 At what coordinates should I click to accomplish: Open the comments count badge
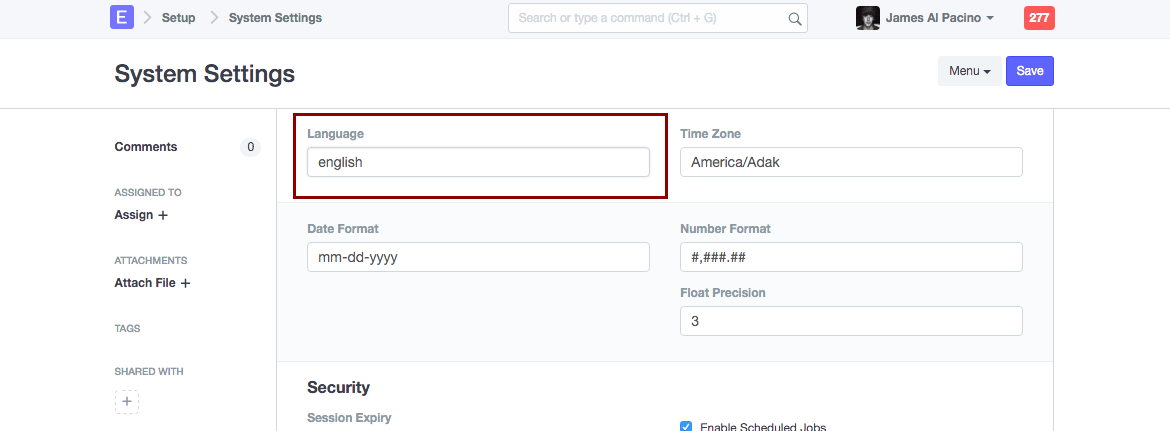click(x=250, y=147)
